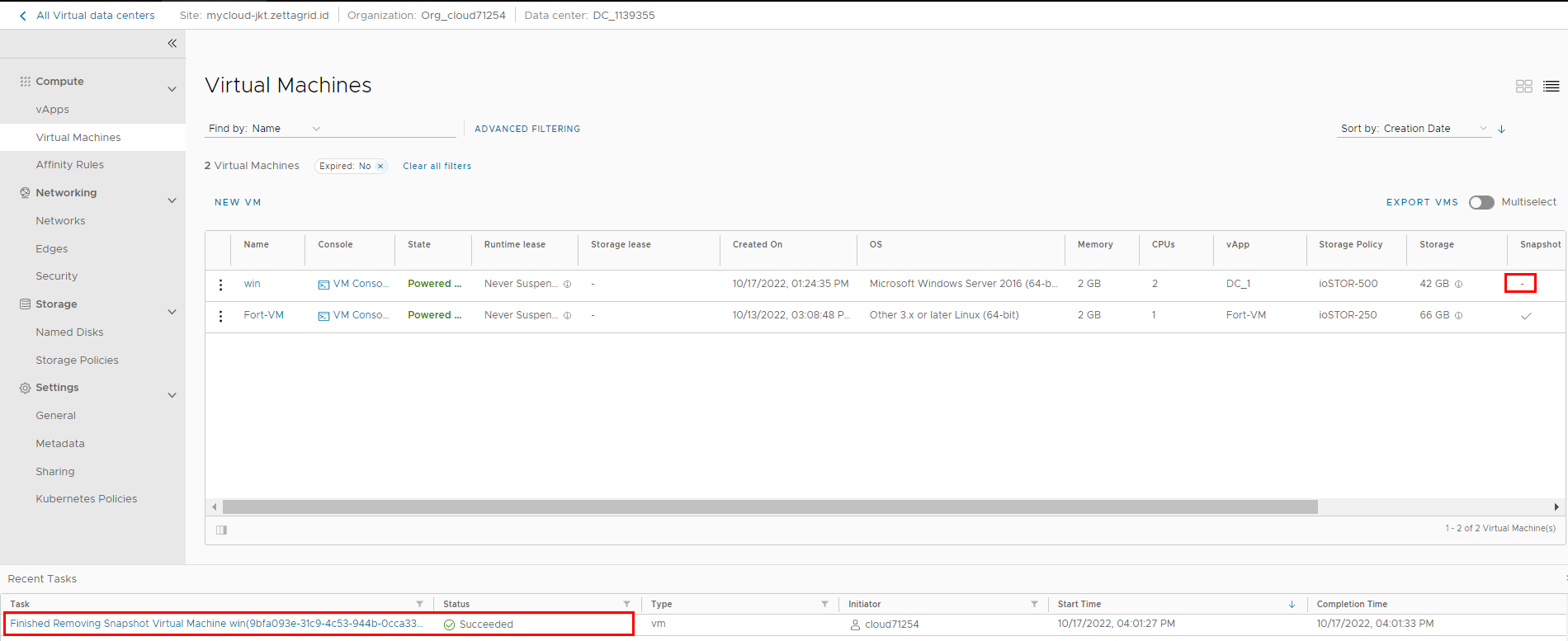Click EXPORT VMS button
Screen dimensions: 1568x641
coord(1422,202)
